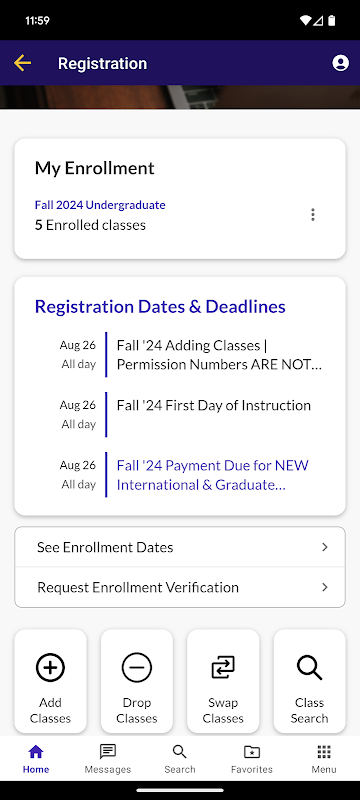This screenshot has width=360, height=800.
Task: Expand See Enrollment Dates chevron
Action: (325, 547)
